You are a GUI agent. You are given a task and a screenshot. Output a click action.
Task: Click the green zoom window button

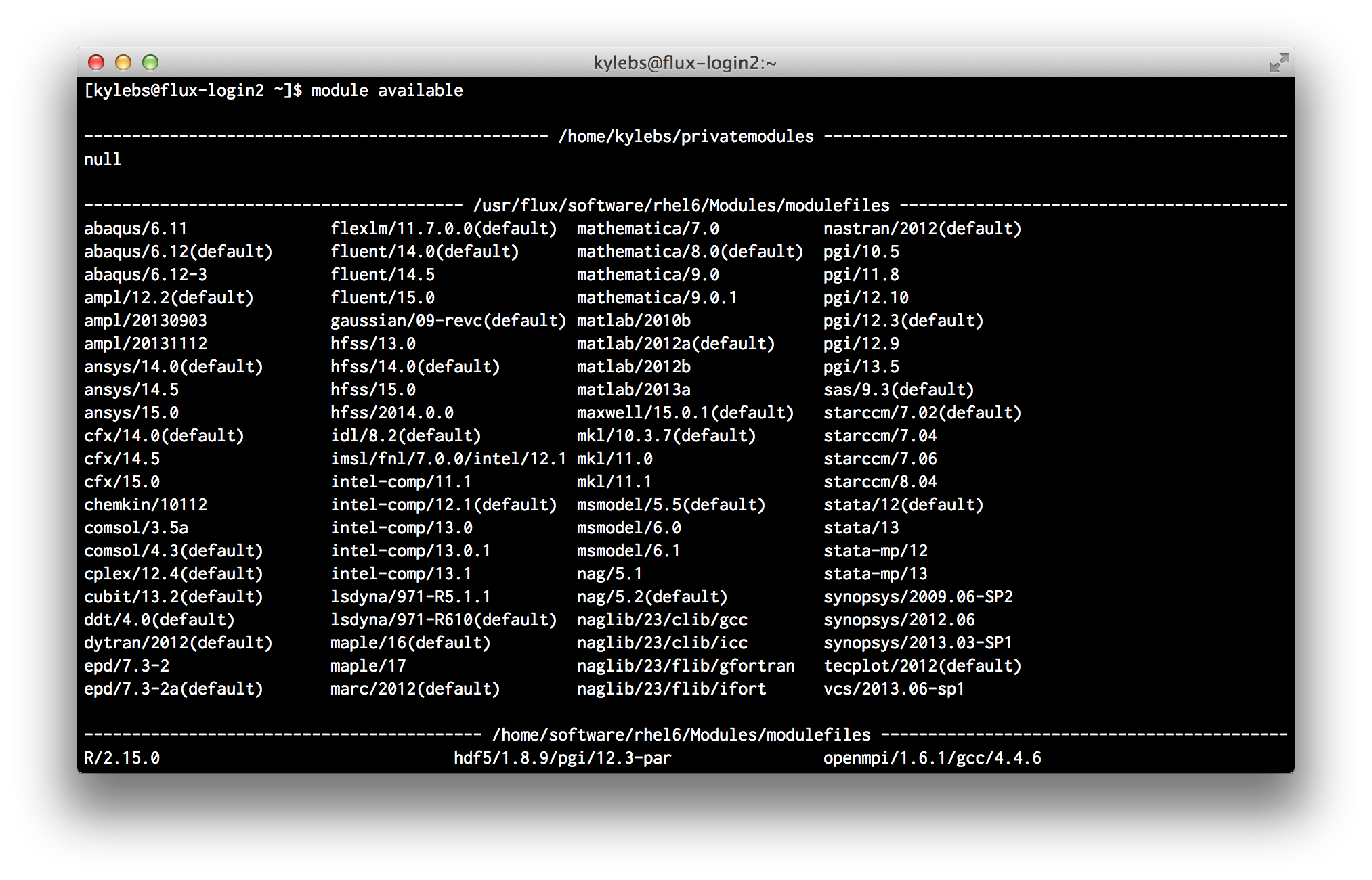(x=150, y=62)
